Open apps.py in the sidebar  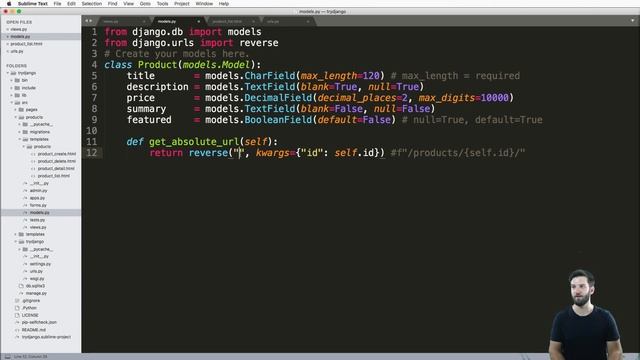[x=38, y=198]
